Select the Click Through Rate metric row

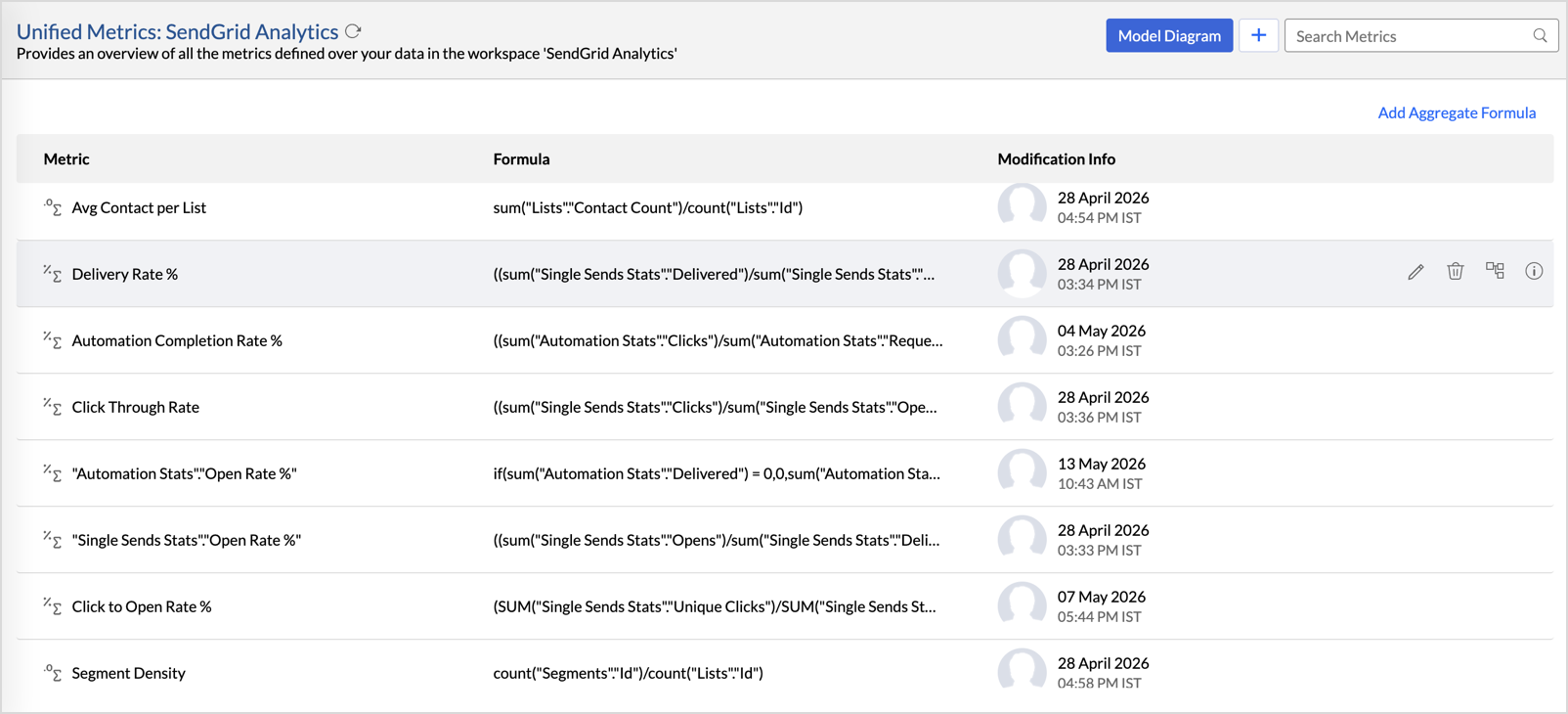784,407
